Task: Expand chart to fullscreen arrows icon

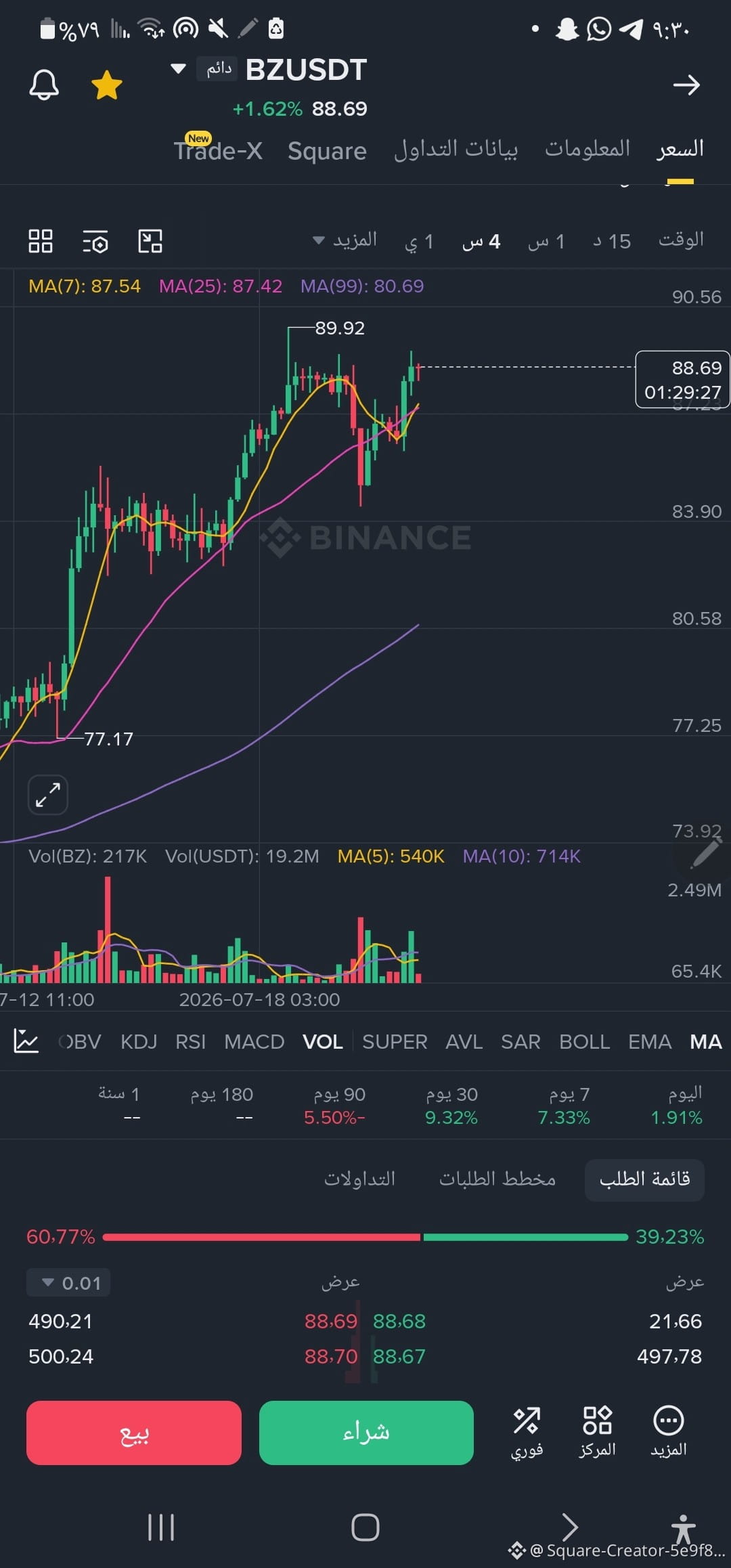Action: point(48,794)
